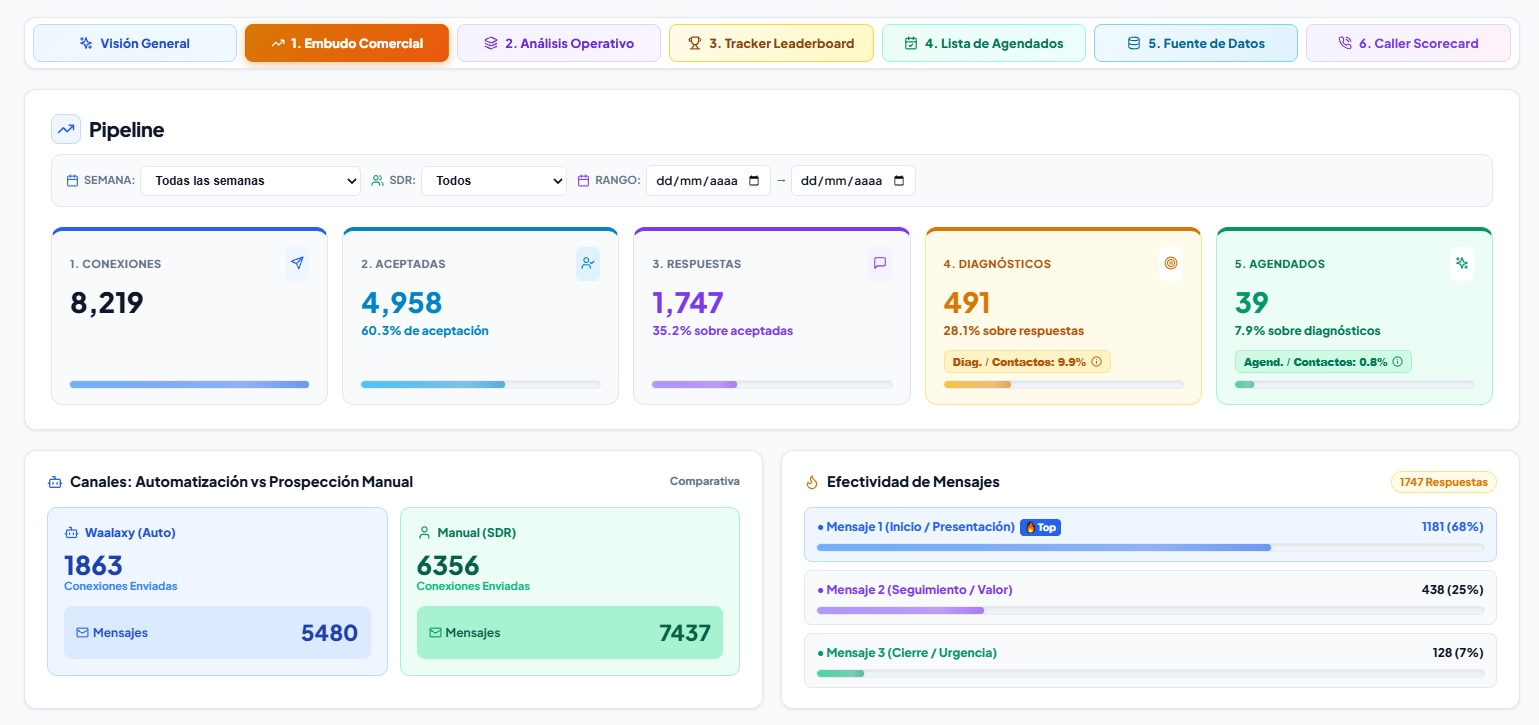Select the active 1. Embudo Comercial tab
1539x725 pixels.
347,43
